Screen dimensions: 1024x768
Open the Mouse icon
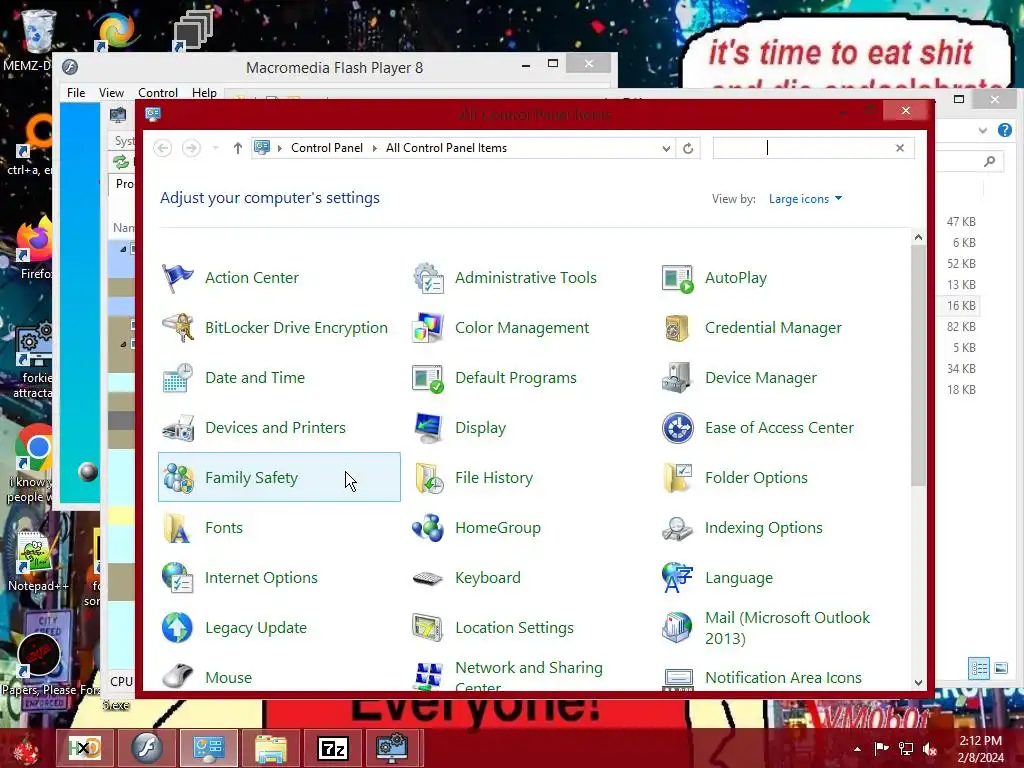point(178,677)
